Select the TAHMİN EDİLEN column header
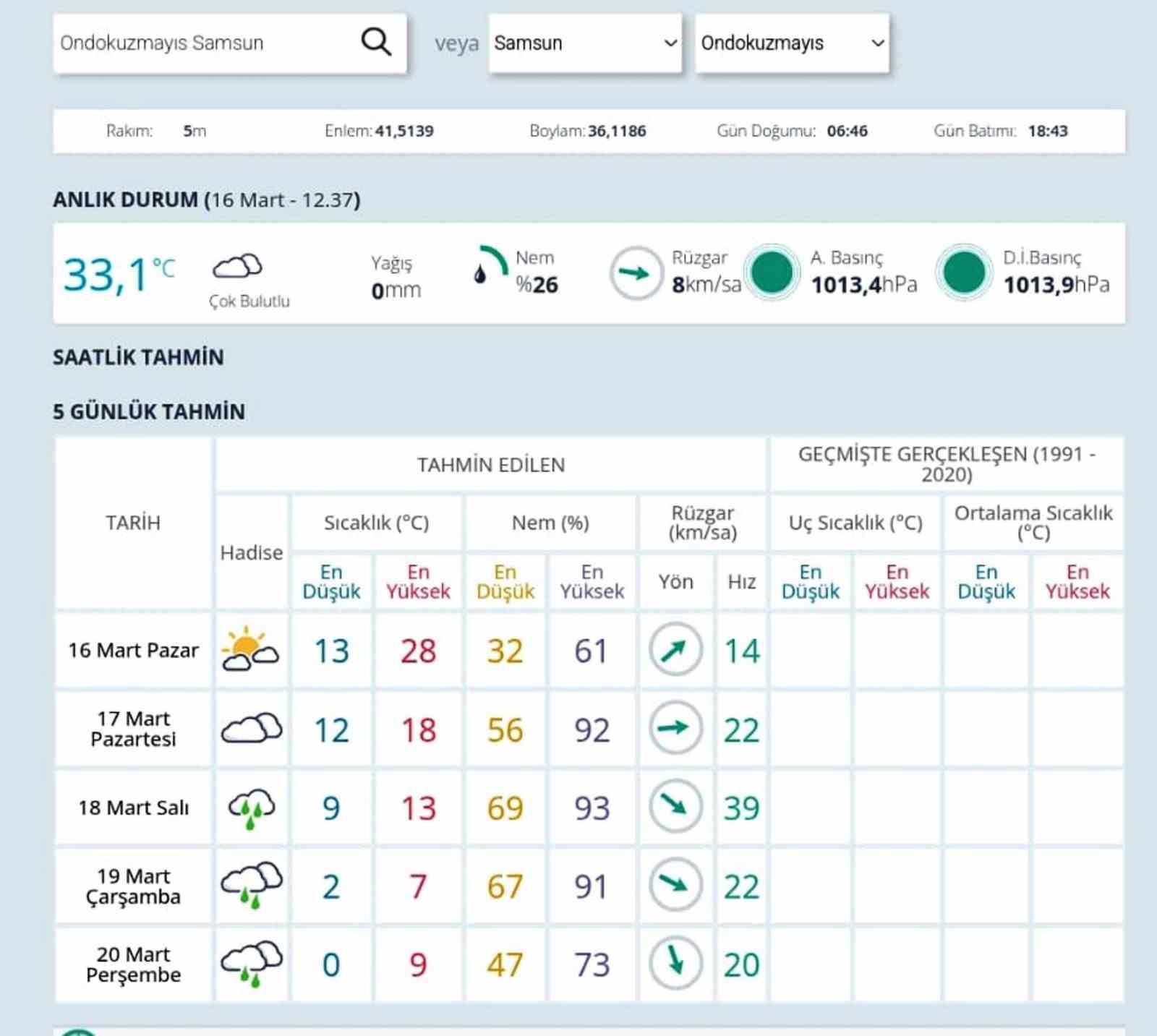 [x=489, y=465]
